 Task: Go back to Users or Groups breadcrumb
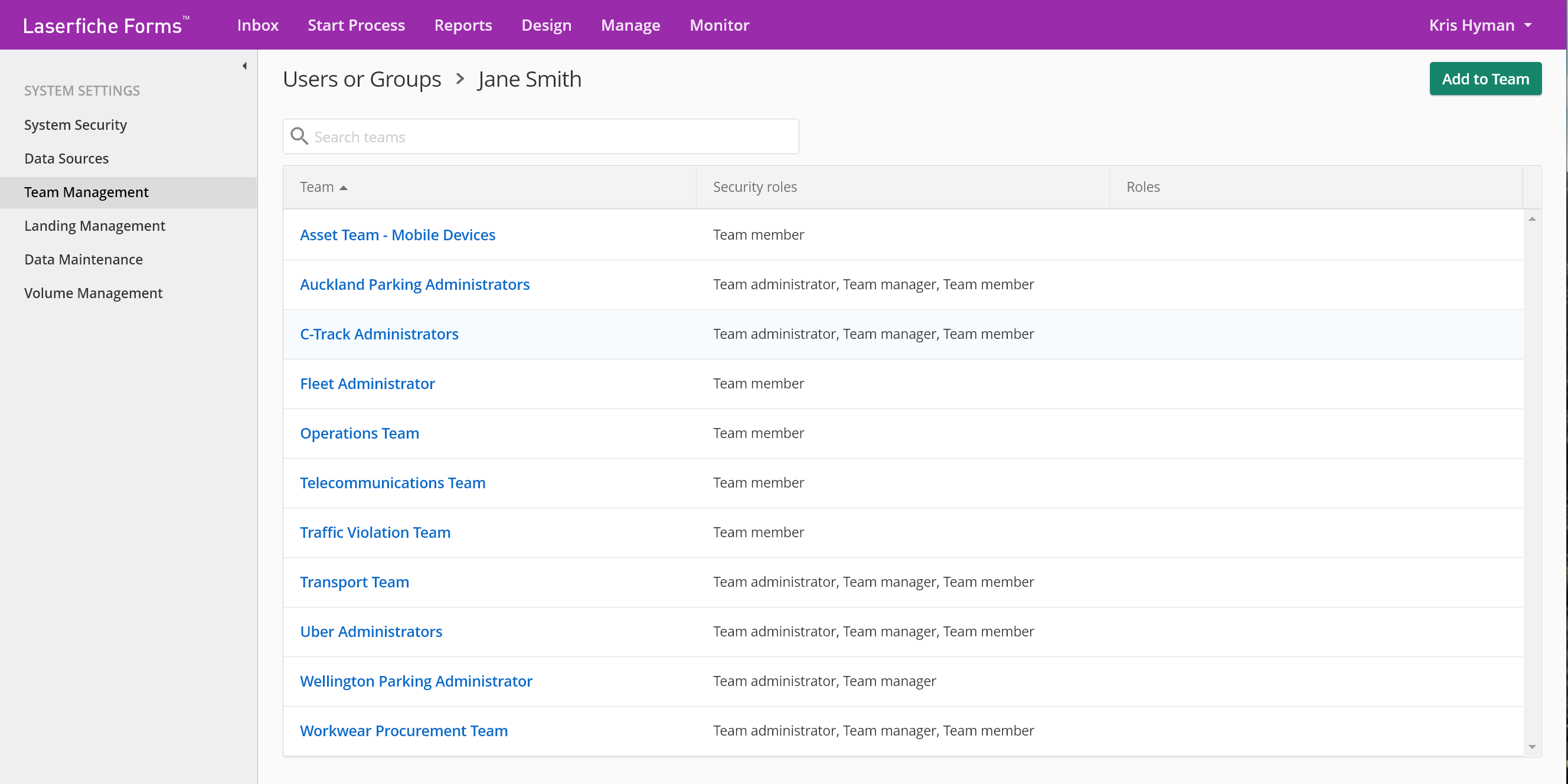pyautogui.click(x=361, y=79)
